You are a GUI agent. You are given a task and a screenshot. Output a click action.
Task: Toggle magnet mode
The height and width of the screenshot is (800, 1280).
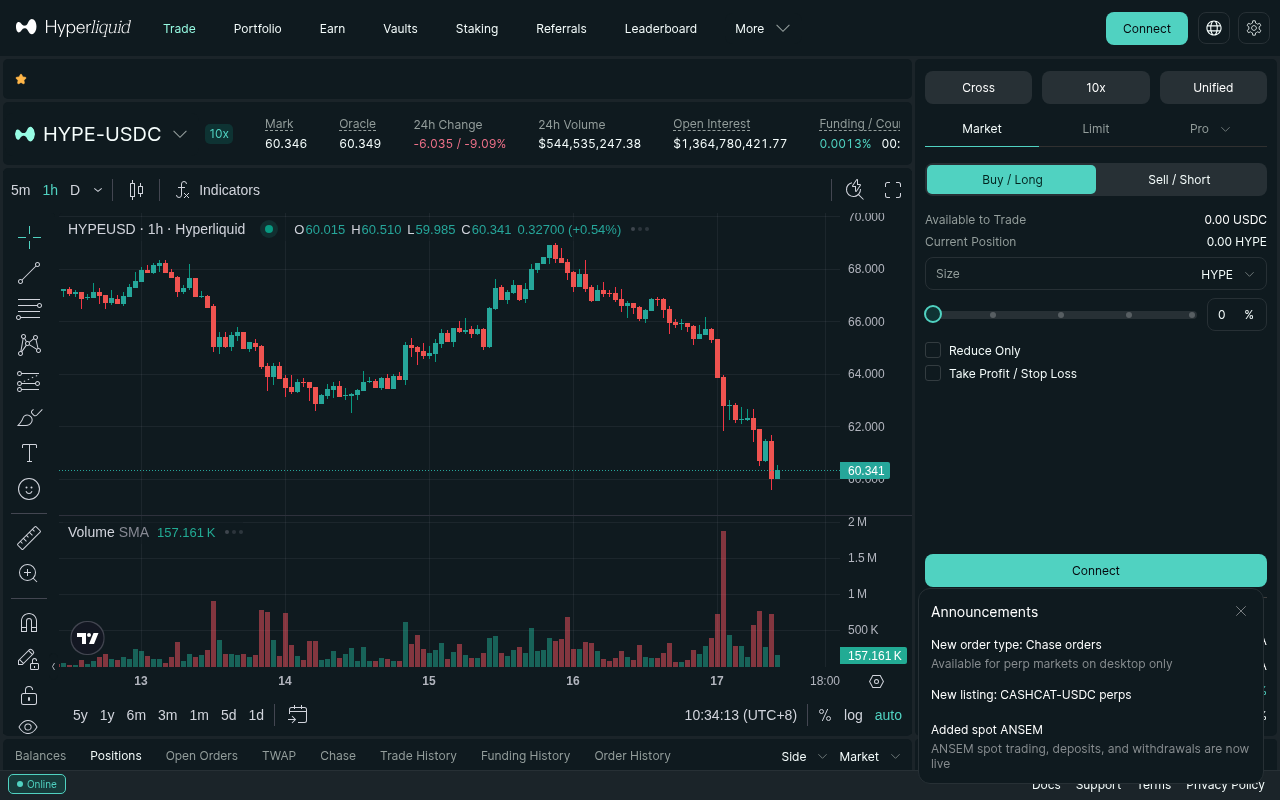click(29, 623)
